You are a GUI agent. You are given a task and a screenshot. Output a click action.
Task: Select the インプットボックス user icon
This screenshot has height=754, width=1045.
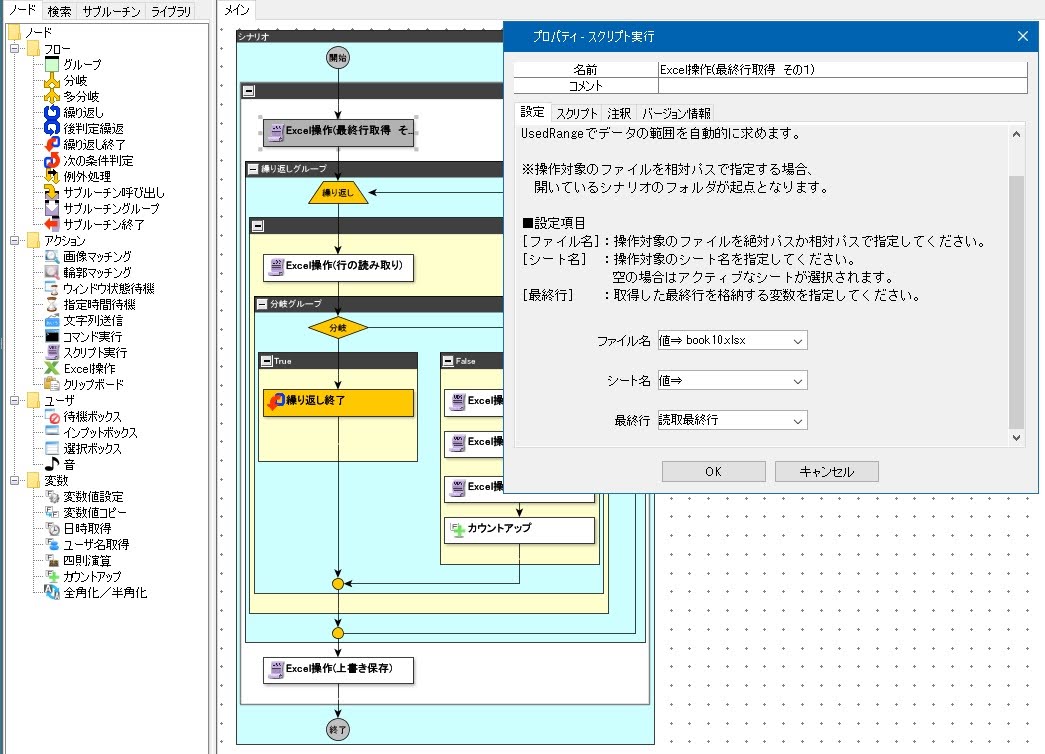pyautogui.click(x=52, y=433)
